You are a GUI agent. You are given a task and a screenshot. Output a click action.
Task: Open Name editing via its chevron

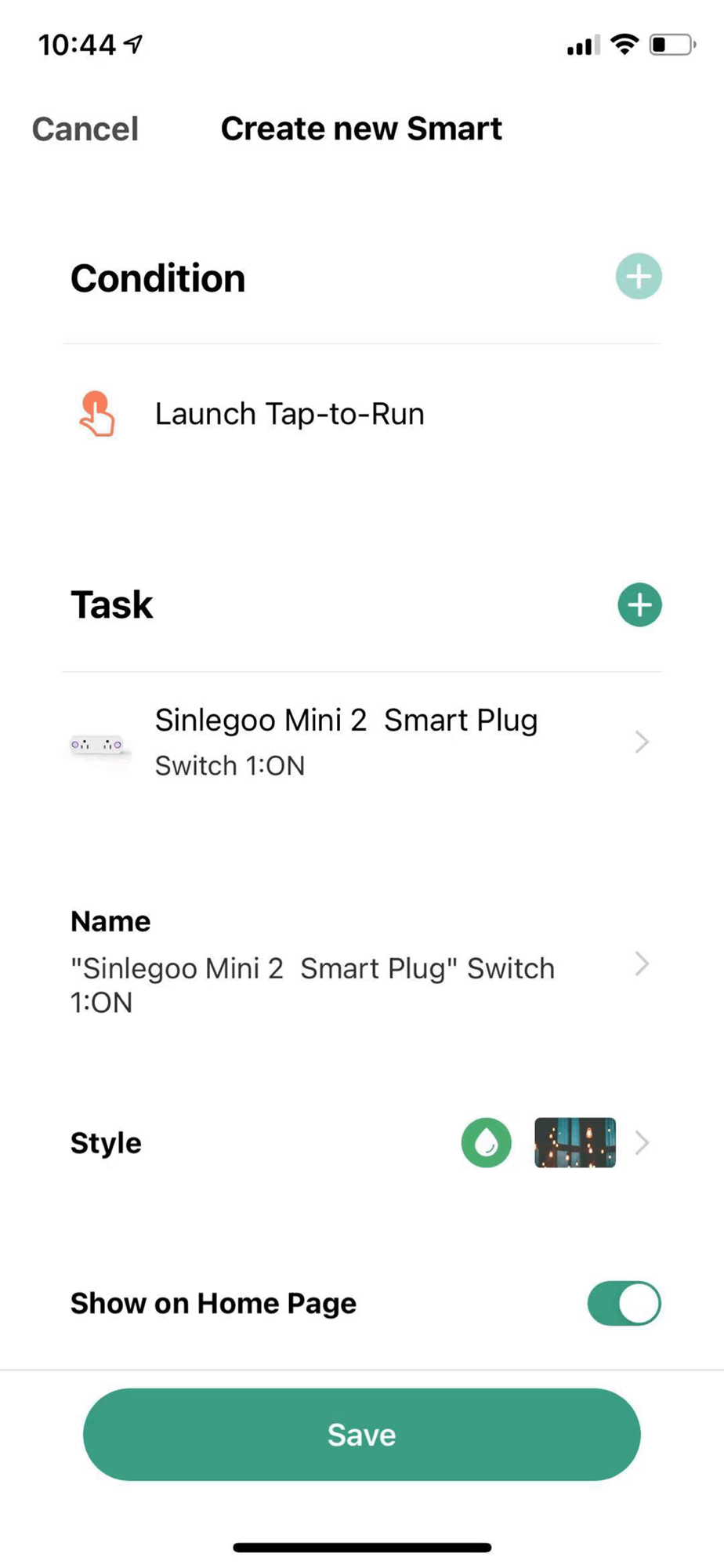click(642, 964)
